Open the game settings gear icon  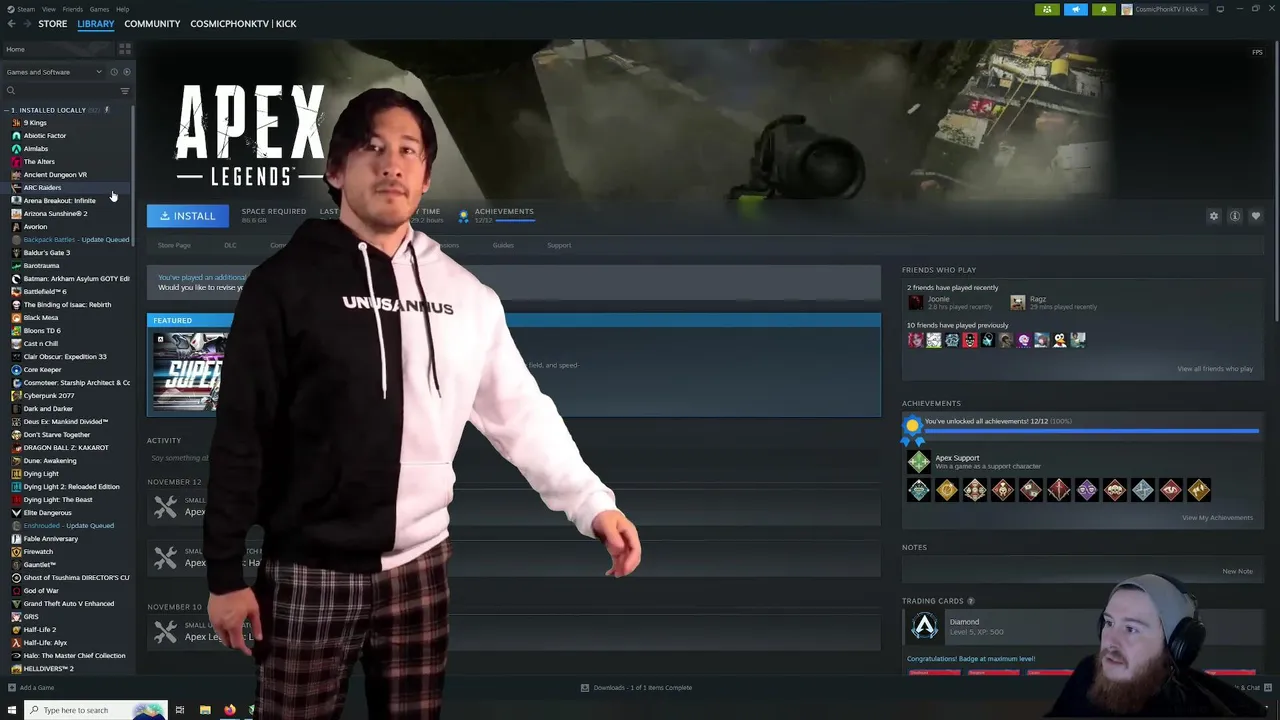coord(1214,216)
